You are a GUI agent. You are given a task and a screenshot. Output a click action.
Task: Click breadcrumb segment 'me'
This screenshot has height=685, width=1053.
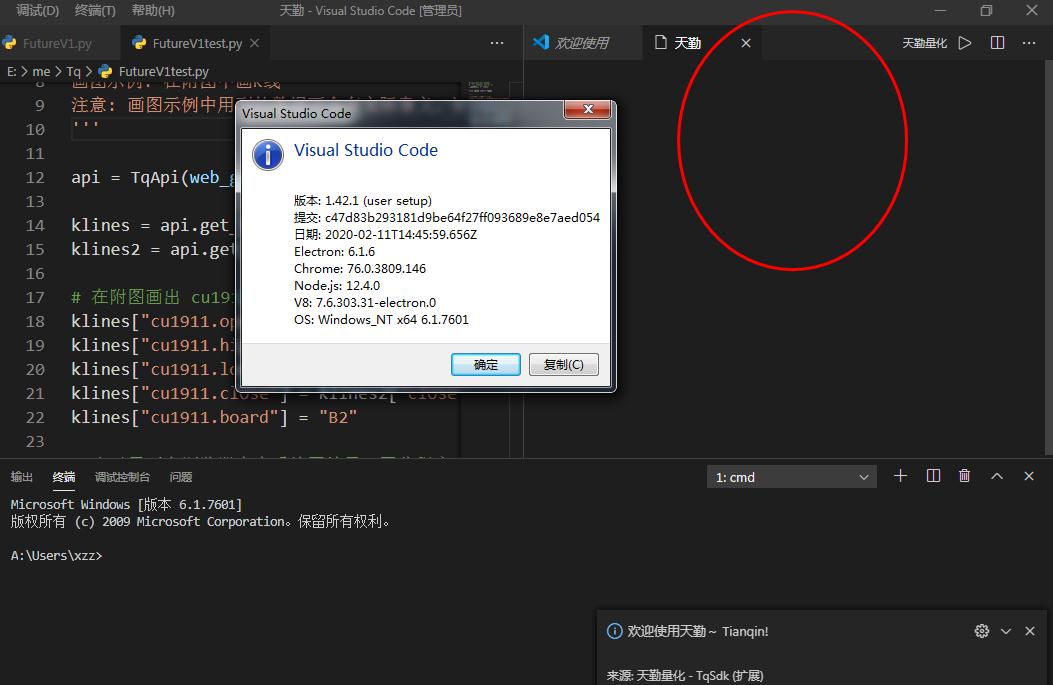41,71
